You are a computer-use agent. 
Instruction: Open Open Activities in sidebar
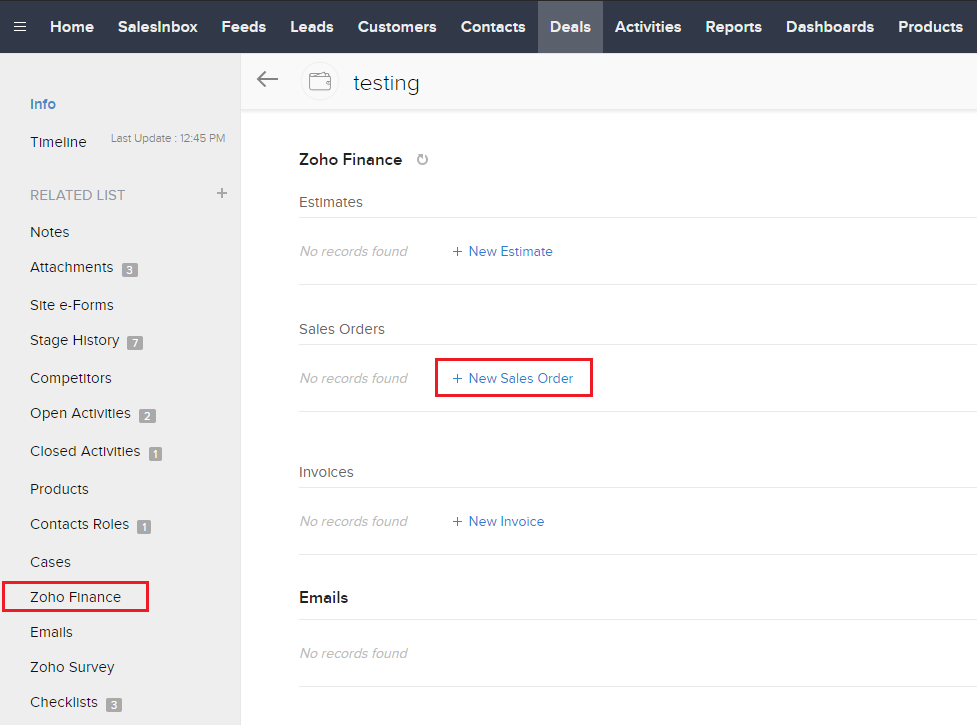(80, 413)
